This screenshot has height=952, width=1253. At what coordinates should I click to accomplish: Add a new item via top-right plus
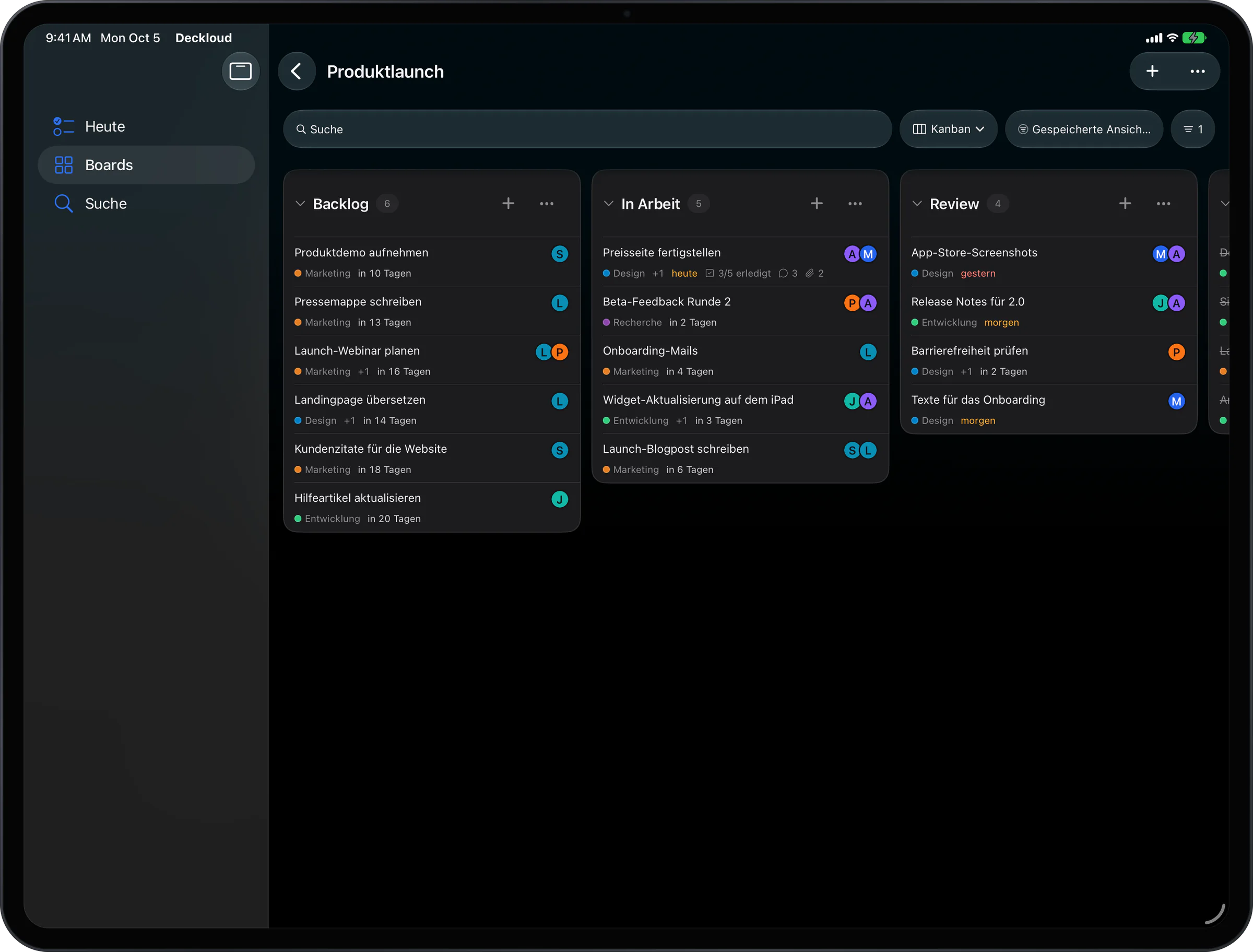point(1152,72)
